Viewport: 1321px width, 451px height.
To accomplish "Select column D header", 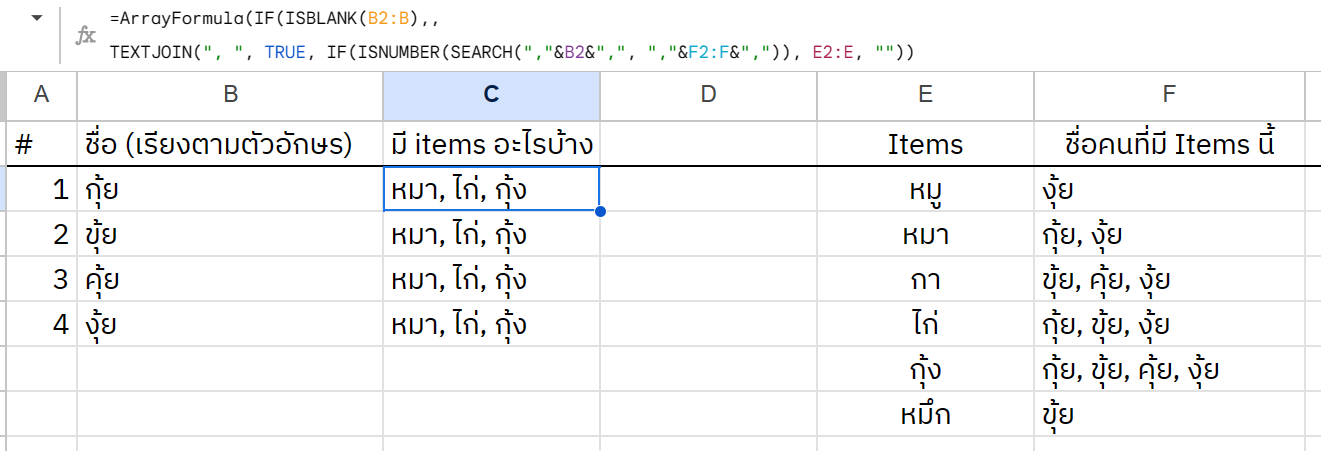I will coord(708,94).
